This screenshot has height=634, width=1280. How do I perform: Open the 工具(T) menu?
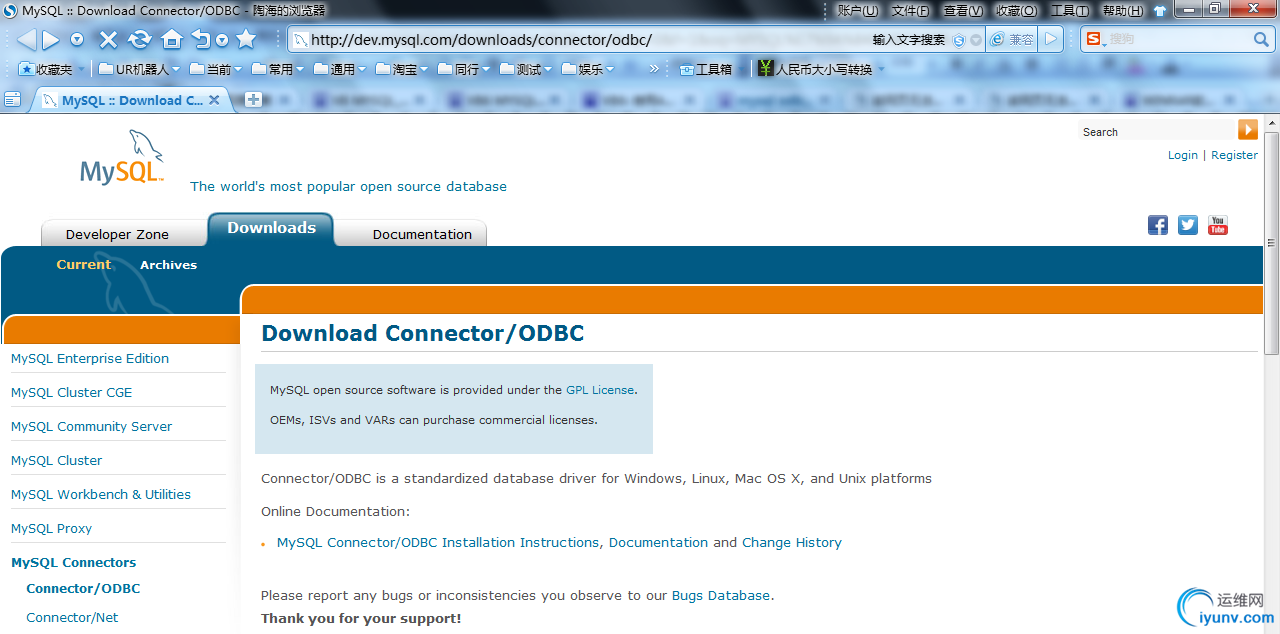point(1069,10)
